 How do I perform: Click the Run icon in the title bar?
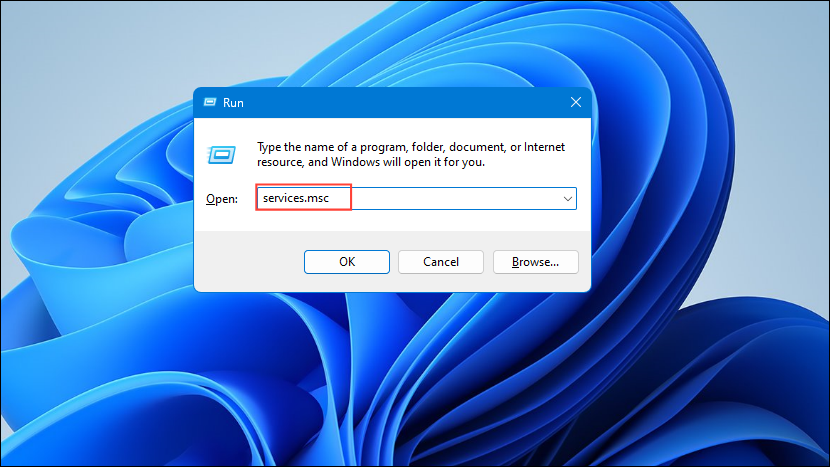click(210, 102)
